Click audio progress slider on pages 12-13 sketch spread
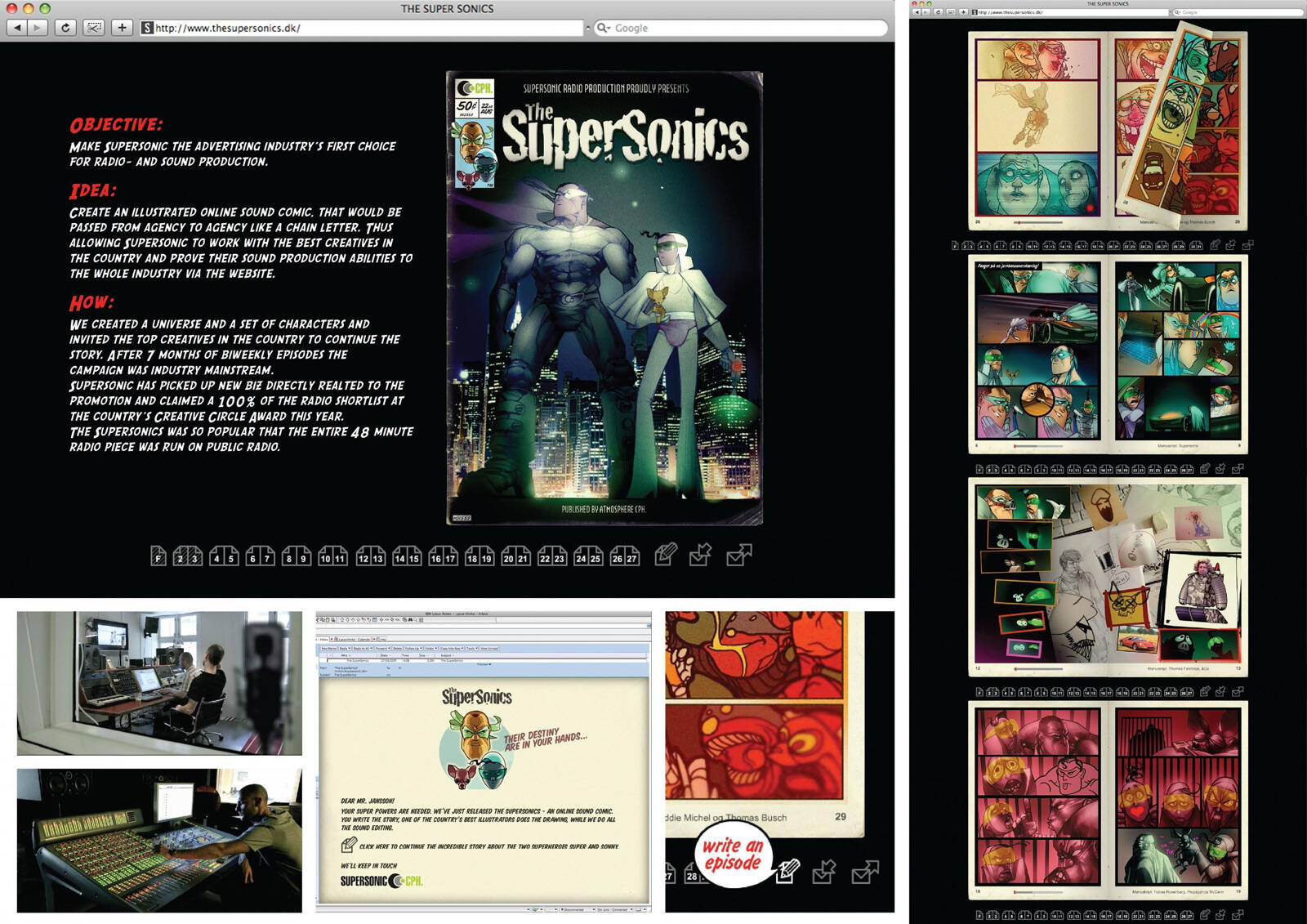1307x924 pixels. pos(1037,669)
